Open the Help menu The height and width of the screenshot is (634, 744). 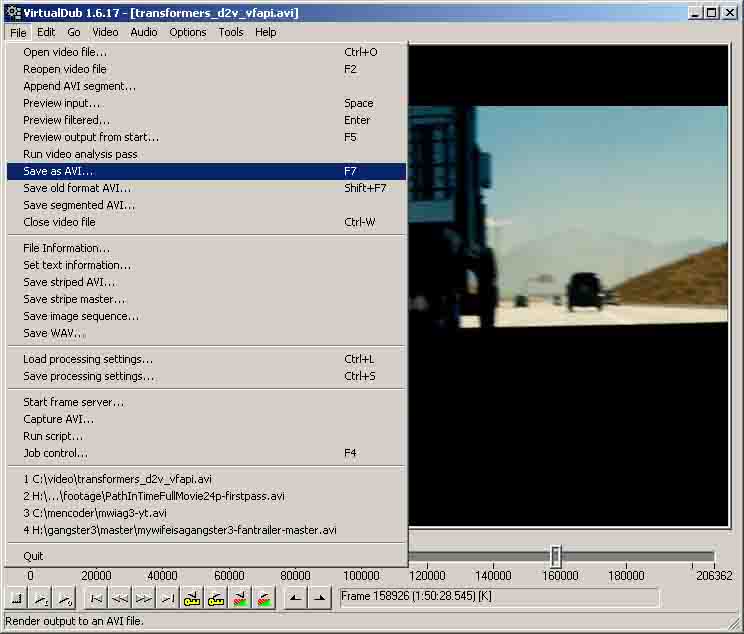click(x=265, y=32)
